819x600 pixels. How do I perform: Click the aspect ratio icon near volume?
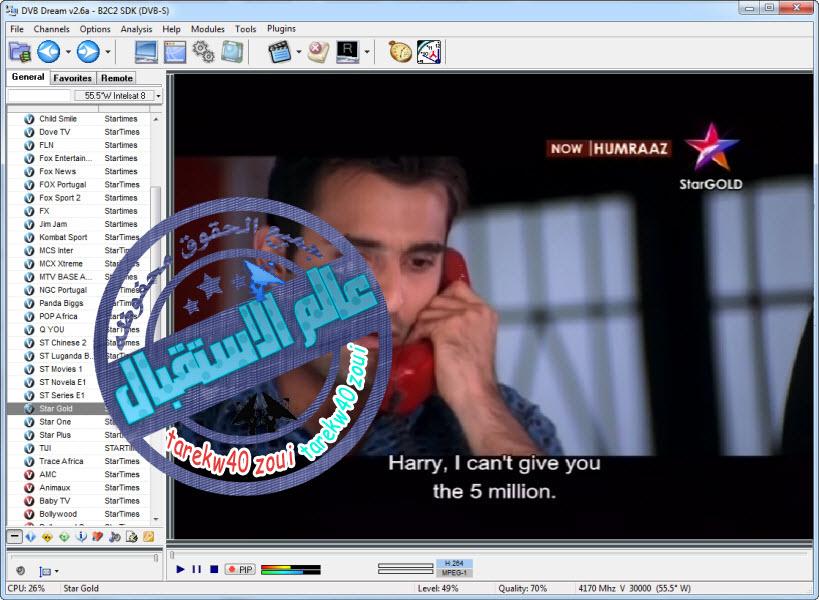[x=45, y=571]
